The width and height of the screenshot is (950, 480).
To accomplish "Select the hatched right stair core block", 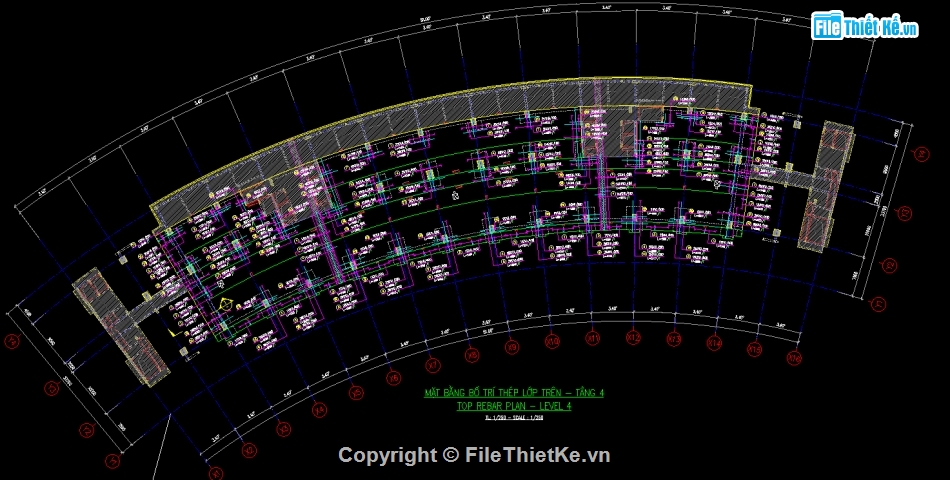I will pos(826,185).
